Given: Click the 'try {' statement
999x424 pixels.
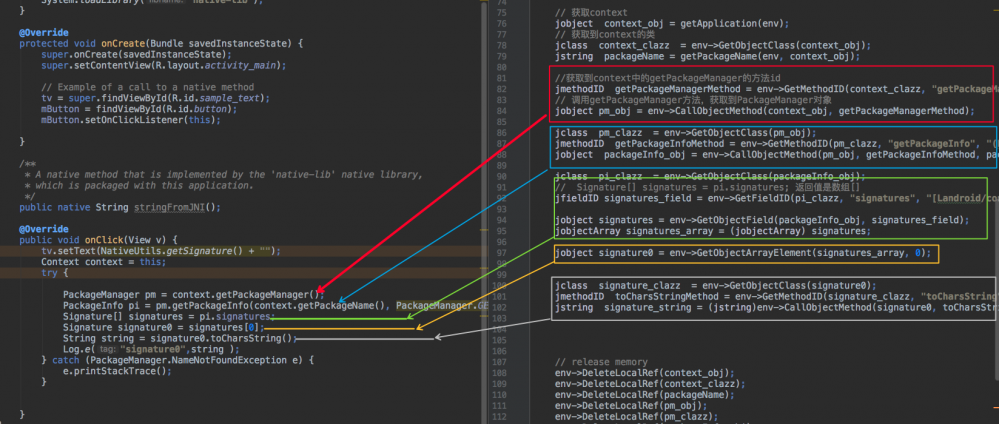Looking at the screenshot, I should 55,272.
